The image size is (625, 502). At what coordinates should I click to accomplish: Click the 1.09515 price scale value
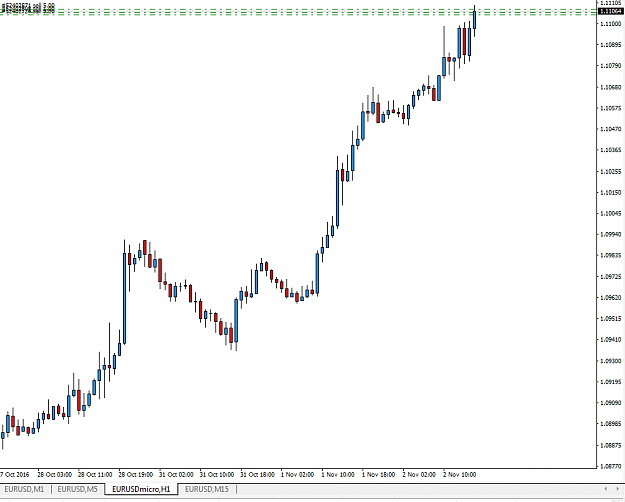coord(611,319)
